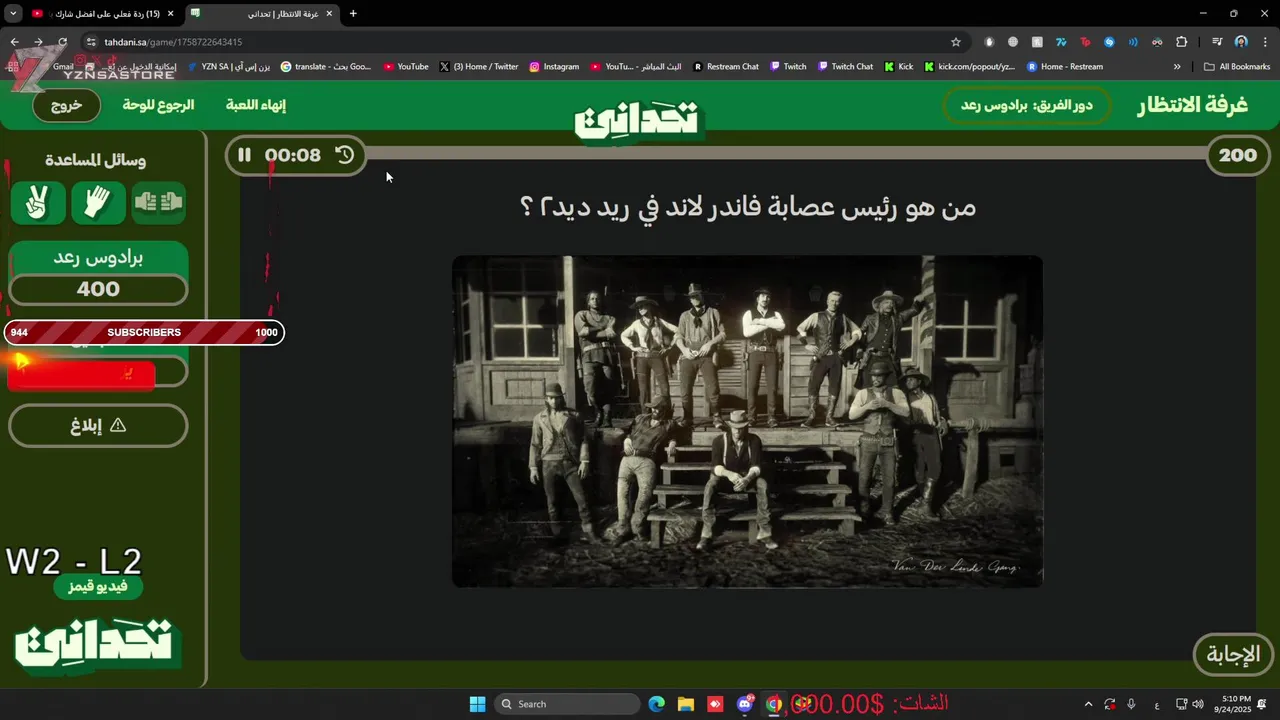
Task: Open the translate Google bookmark
Action: click(326, 67)
